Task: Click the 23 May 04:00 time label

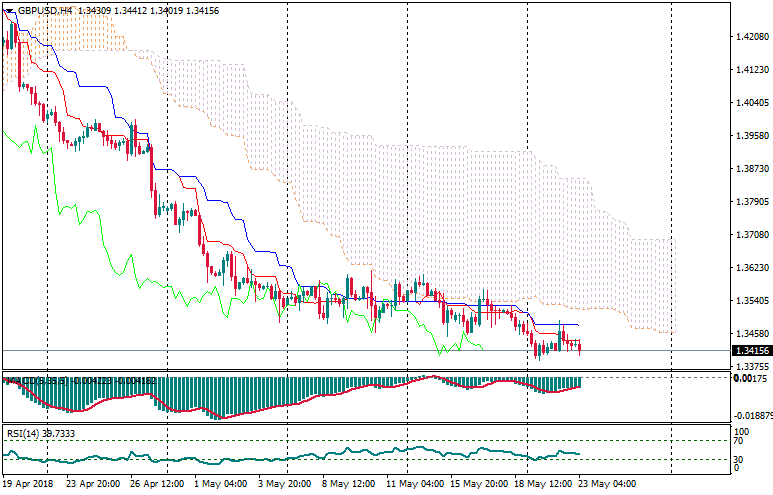Action: click(609, 484)
